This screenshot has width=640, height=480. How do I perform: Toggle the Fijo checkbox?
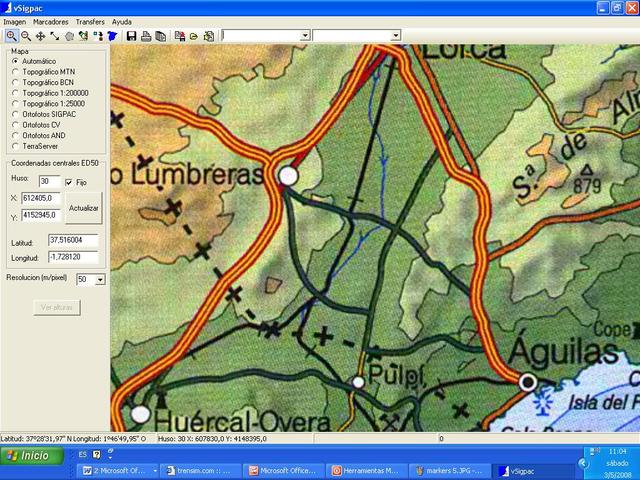point(69,182)
